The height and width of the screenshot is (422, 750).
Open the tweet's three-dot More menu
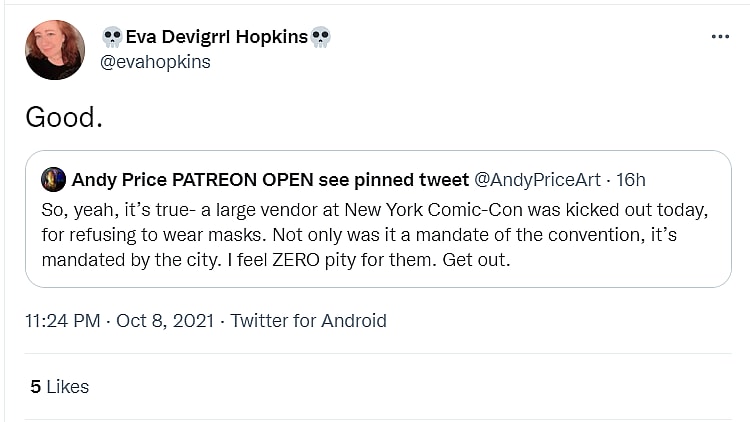(720, 37)
